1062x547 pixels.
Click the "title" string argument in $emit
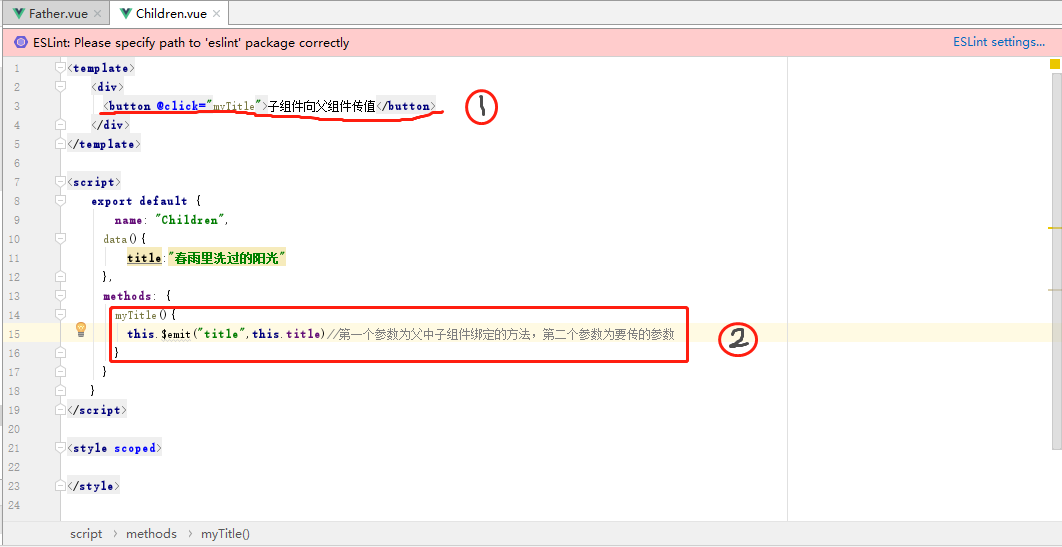click(221, 334)
